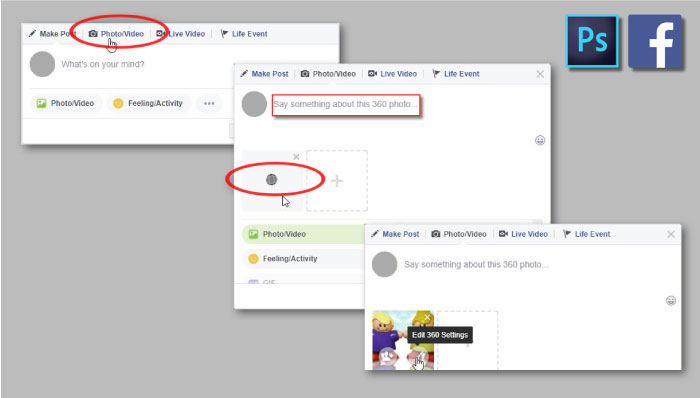Open Life Event tab in middle composer
The height and width of the screenshot is (398, 700).
[456, 74]
